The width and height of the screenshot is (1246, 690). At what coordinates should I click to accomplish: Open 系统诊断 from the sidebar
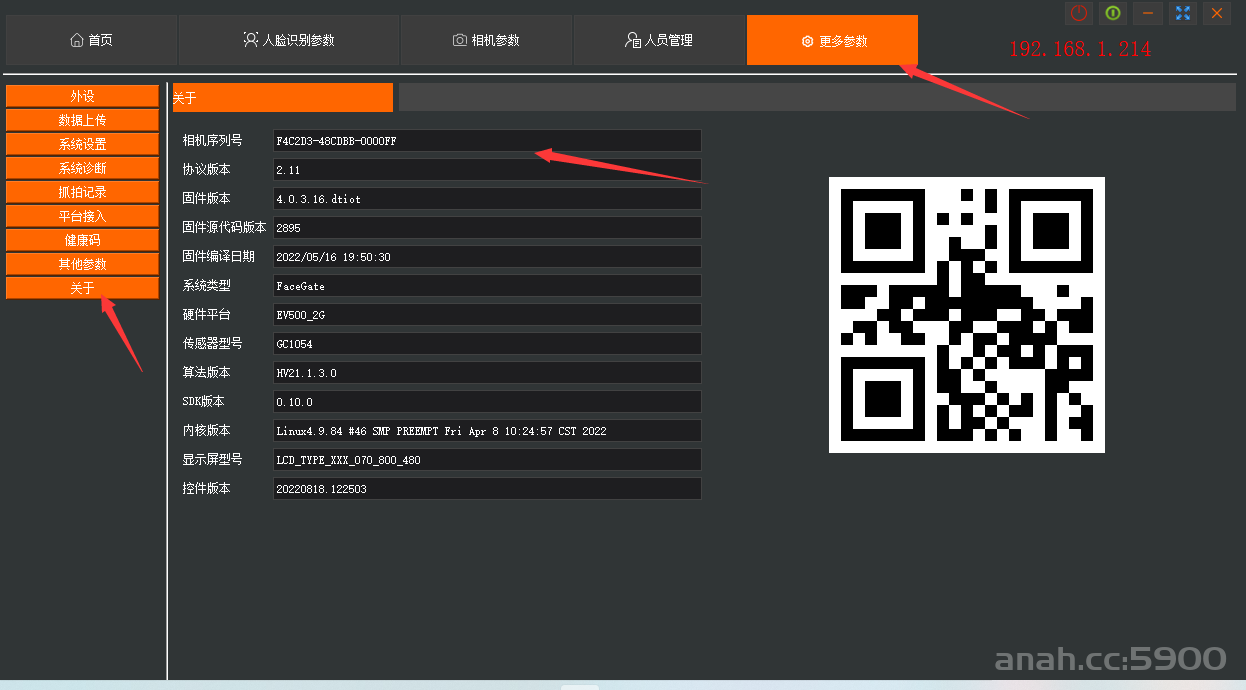(82, 168)
